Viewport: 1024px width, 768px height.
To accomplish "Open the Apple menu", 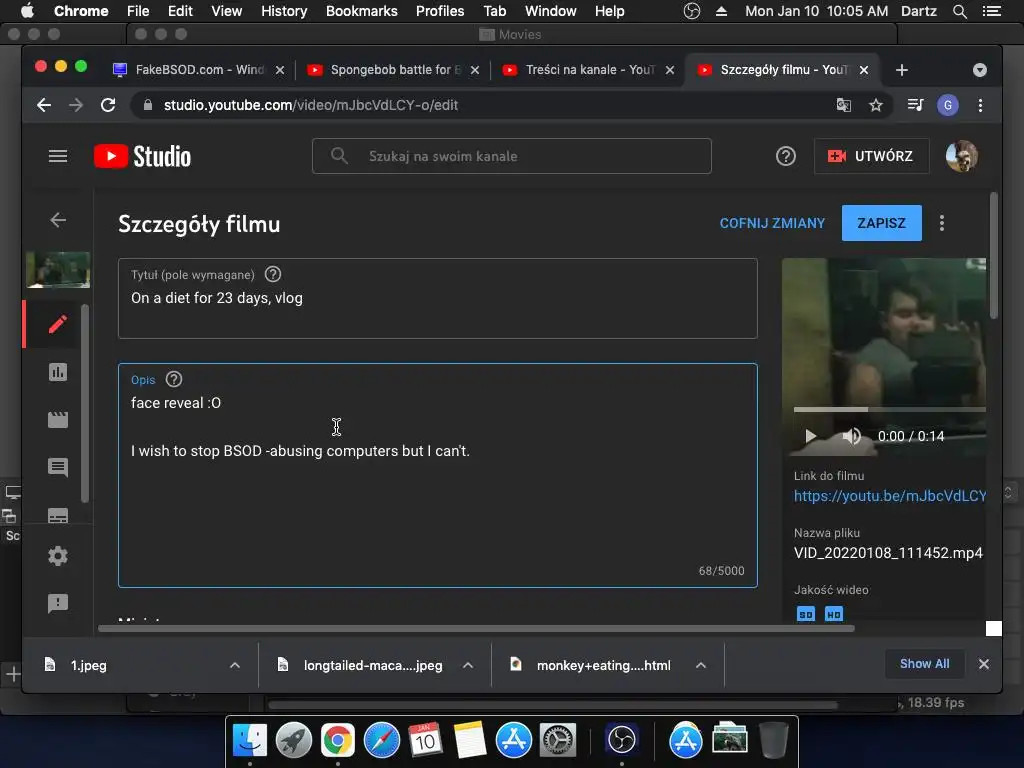I will 27,11.
